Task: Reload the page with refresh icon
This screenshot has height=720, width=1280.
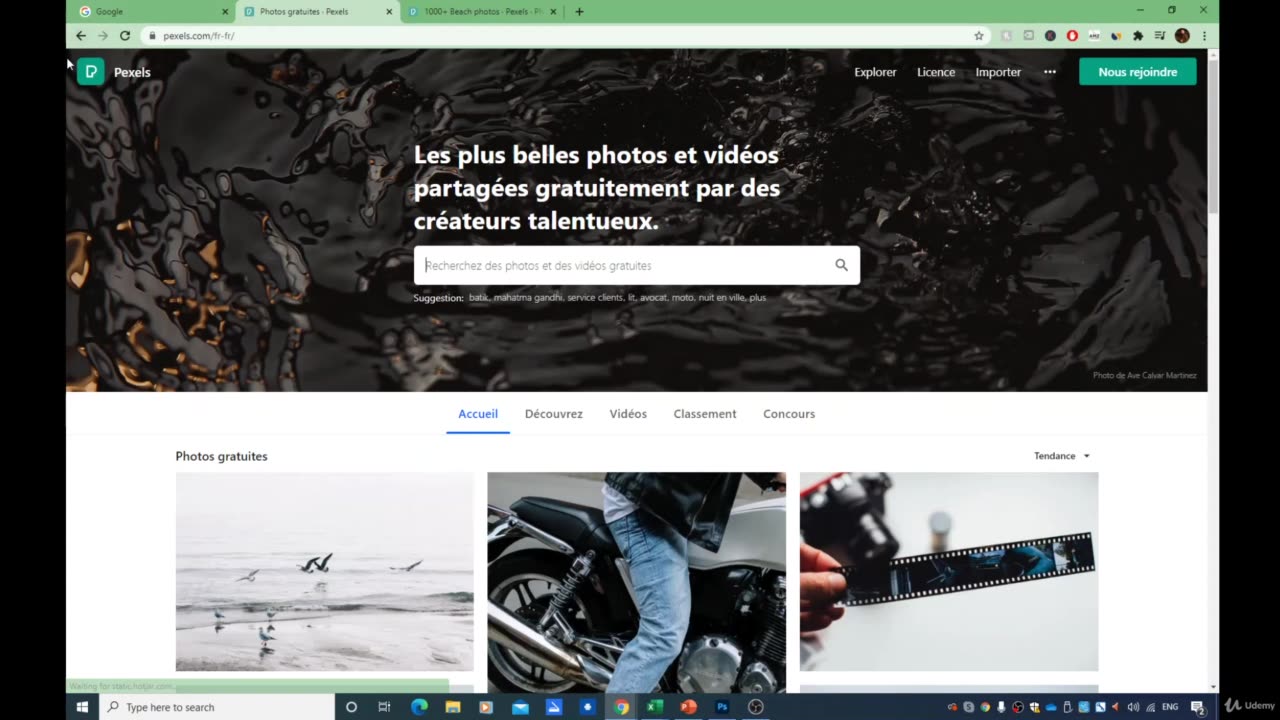Action: tap(125, 35)
